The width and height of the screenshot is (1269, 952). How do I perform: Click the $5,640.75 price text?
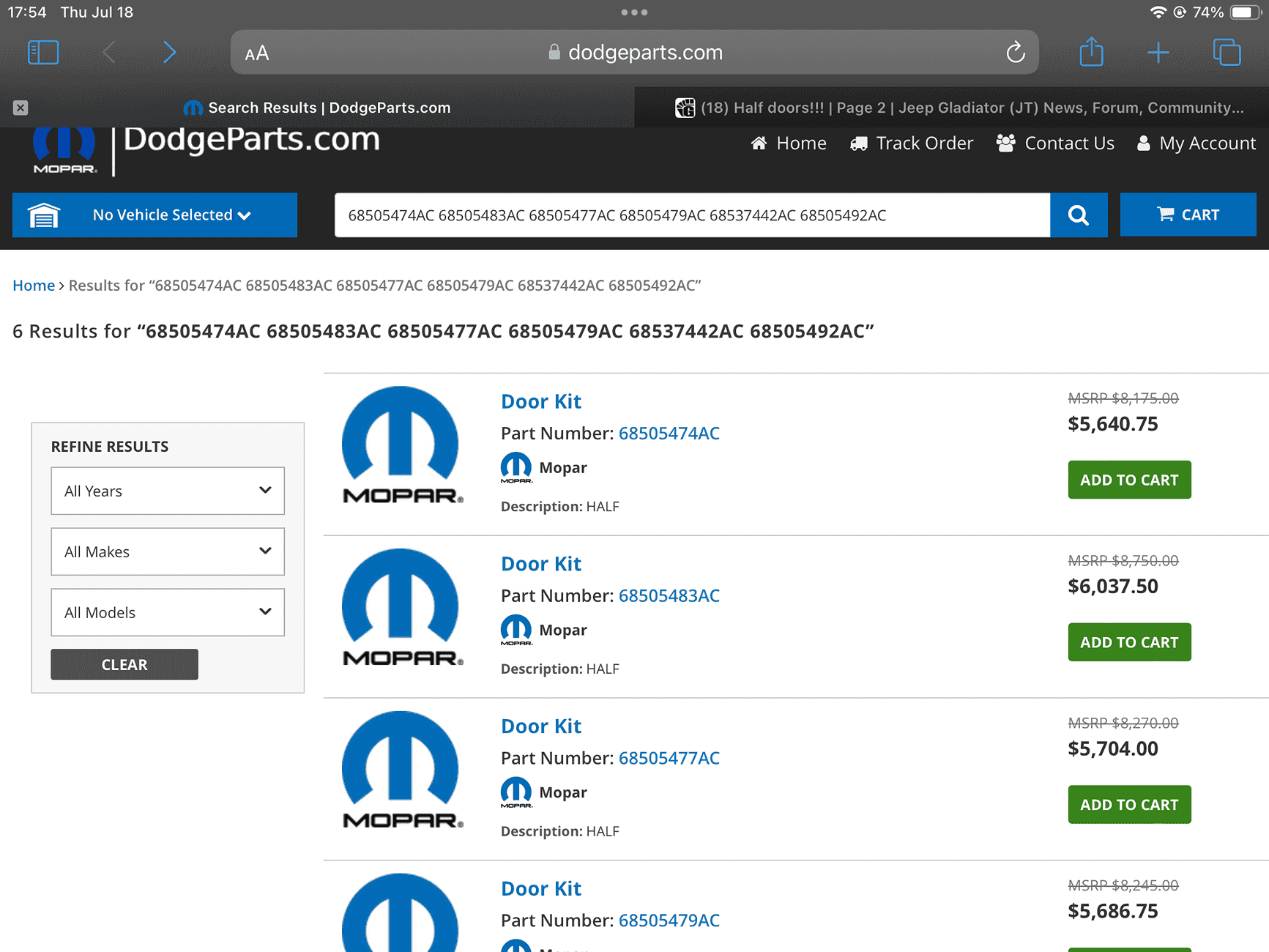[x=1113, y=424]
